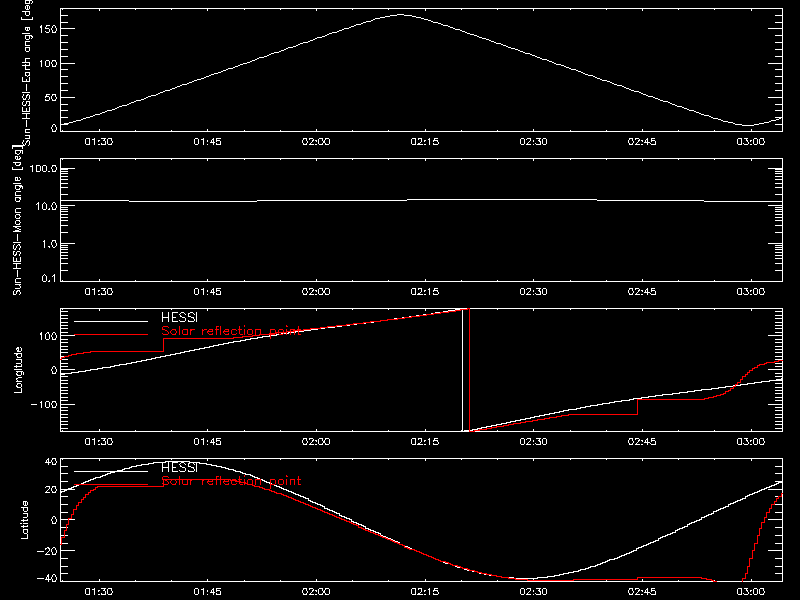The width and height of the screenshot is (800, 600).
Task: Click 01:45 under the Longitude plot
Action: tap(207, 442)
